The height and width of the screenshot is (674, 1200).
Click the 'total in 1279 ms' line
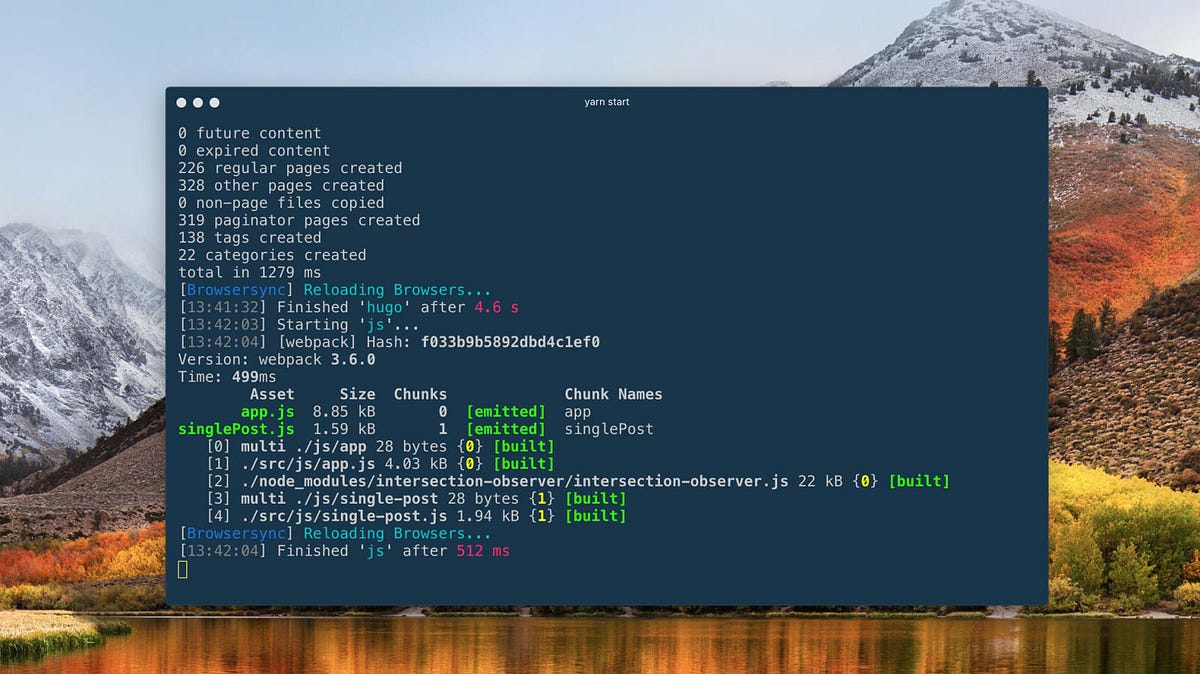point(250,273)
